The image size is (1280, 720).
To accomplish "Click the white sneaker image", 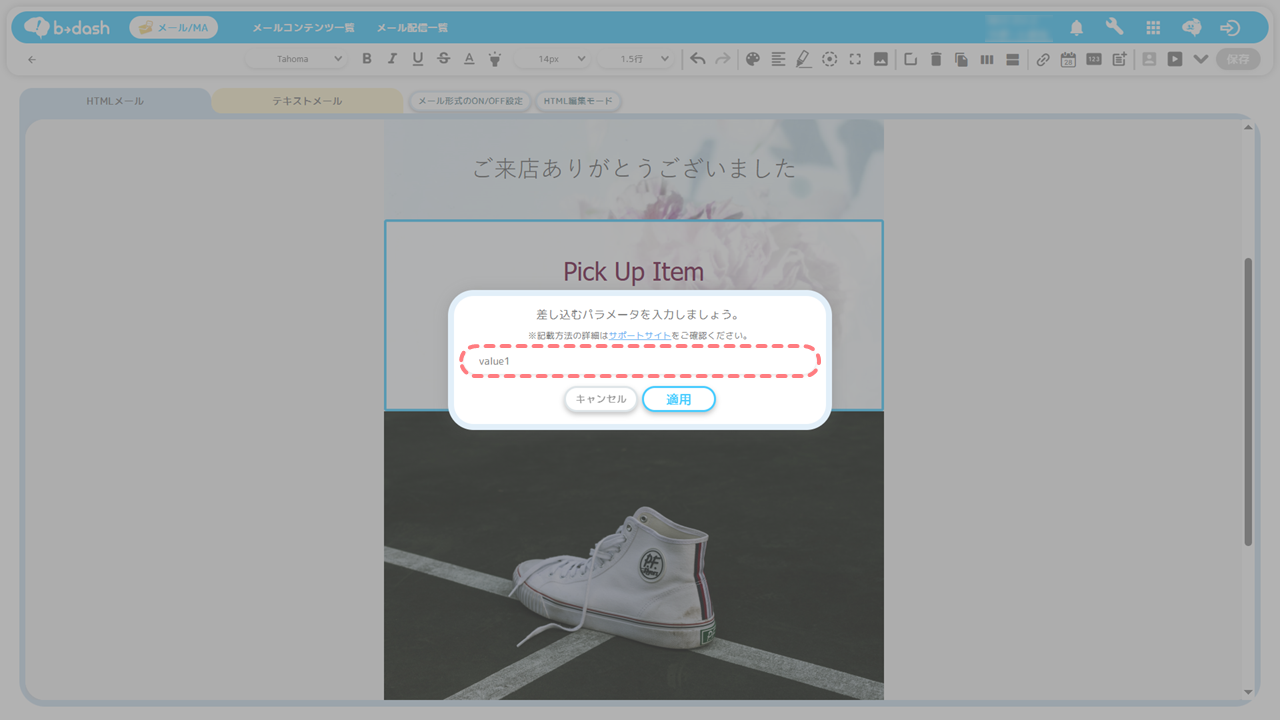I will 634,555.
